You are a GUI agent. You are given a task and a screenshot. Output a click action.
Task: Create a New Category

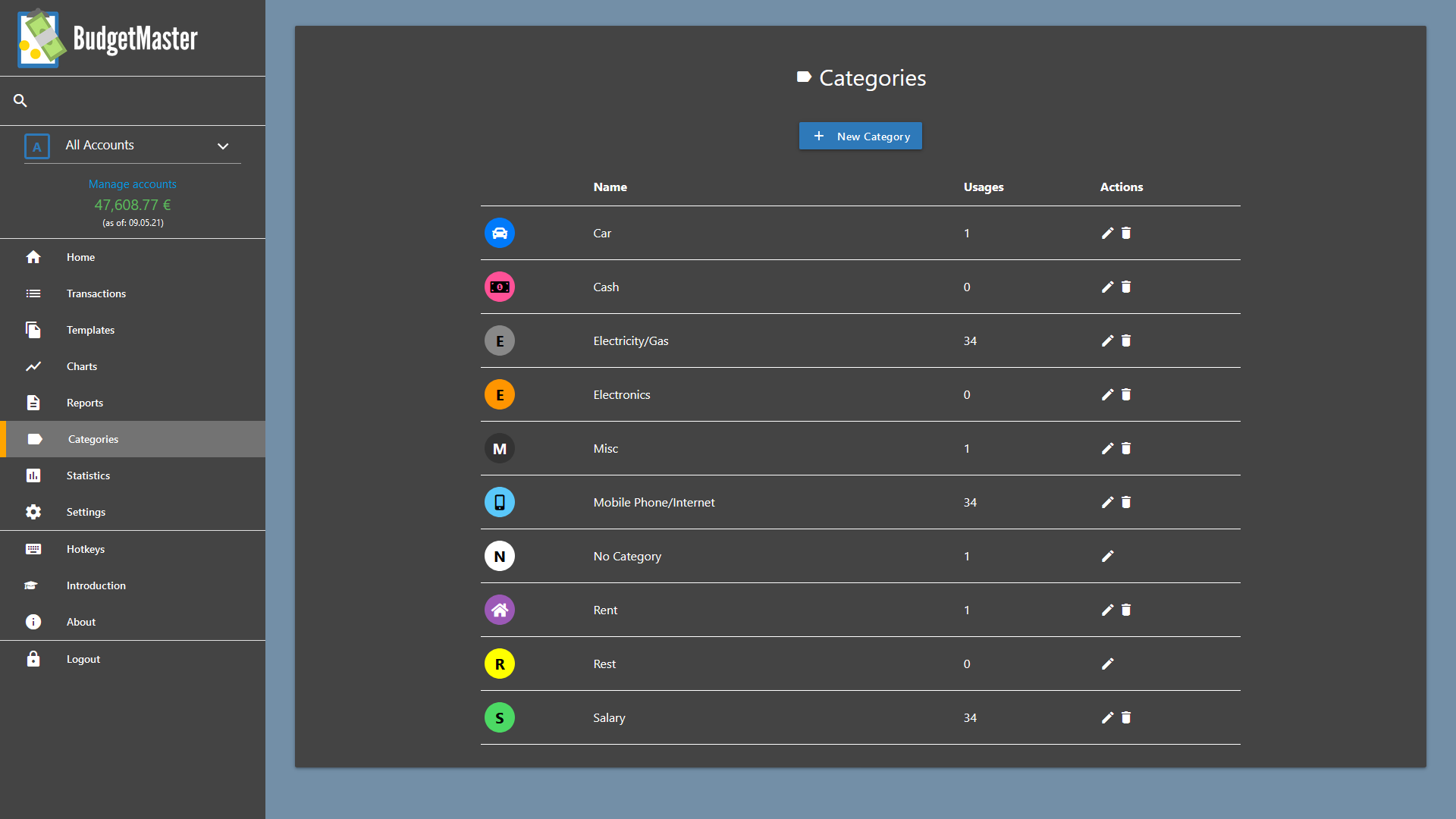pos(861,136)
